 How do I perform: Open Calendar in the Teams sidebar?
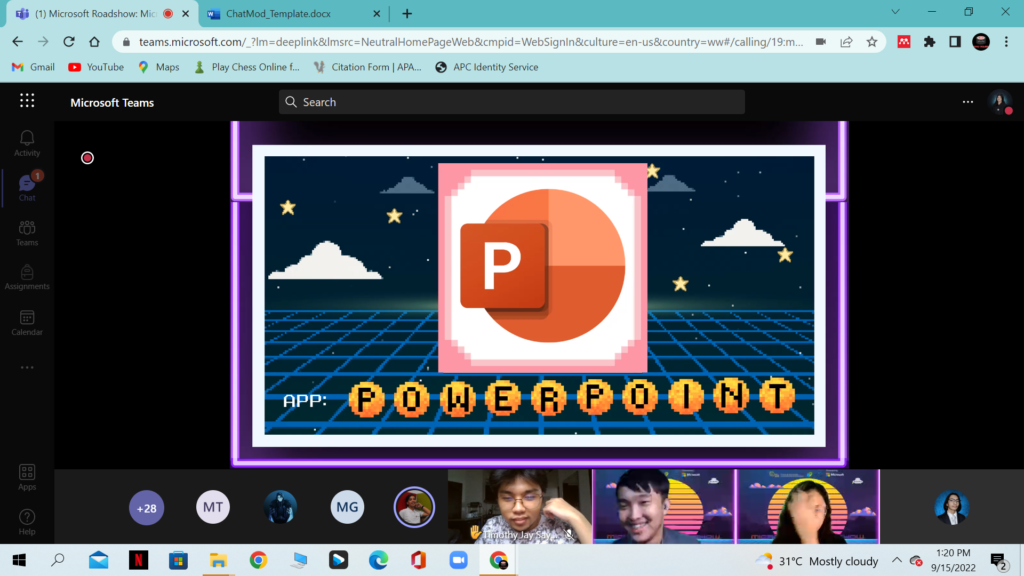tap(27, 323)
